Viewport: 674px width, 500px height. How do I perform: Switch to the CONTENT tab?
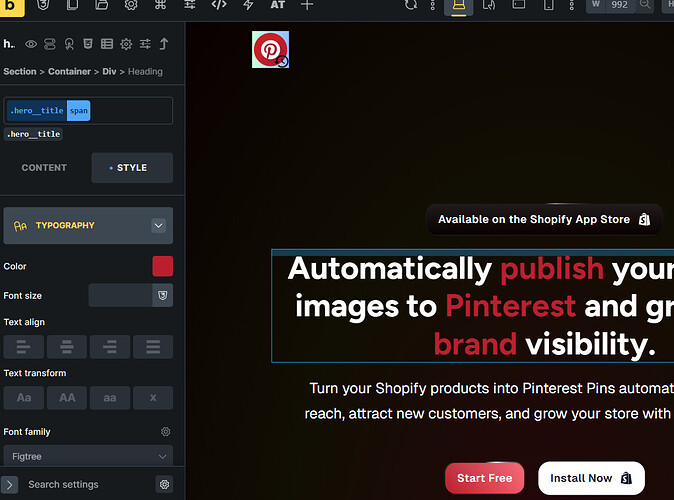44,168
